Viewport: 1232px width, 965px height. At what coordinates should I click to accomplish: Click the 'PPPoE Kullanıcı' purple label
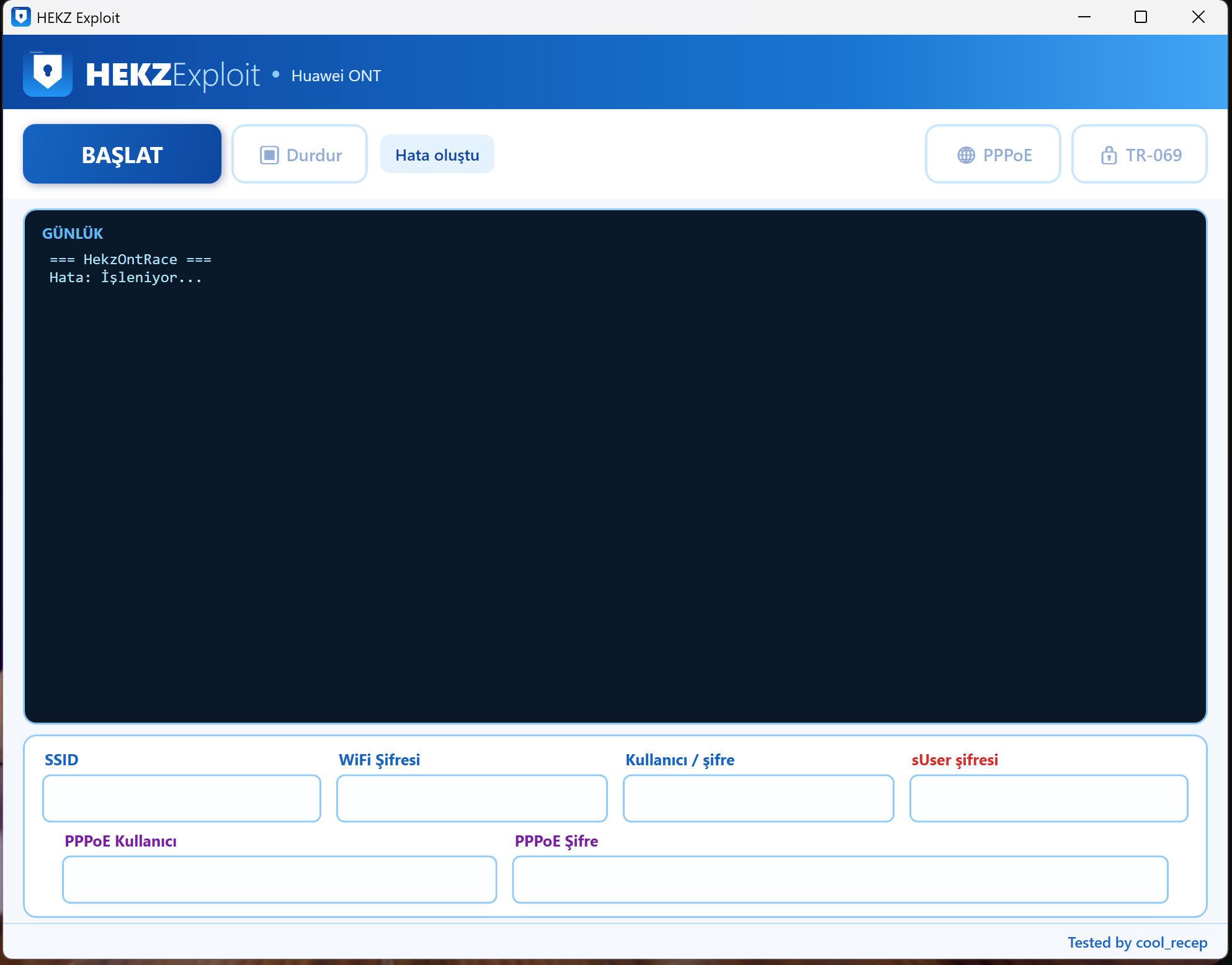(x=121, y=841)
